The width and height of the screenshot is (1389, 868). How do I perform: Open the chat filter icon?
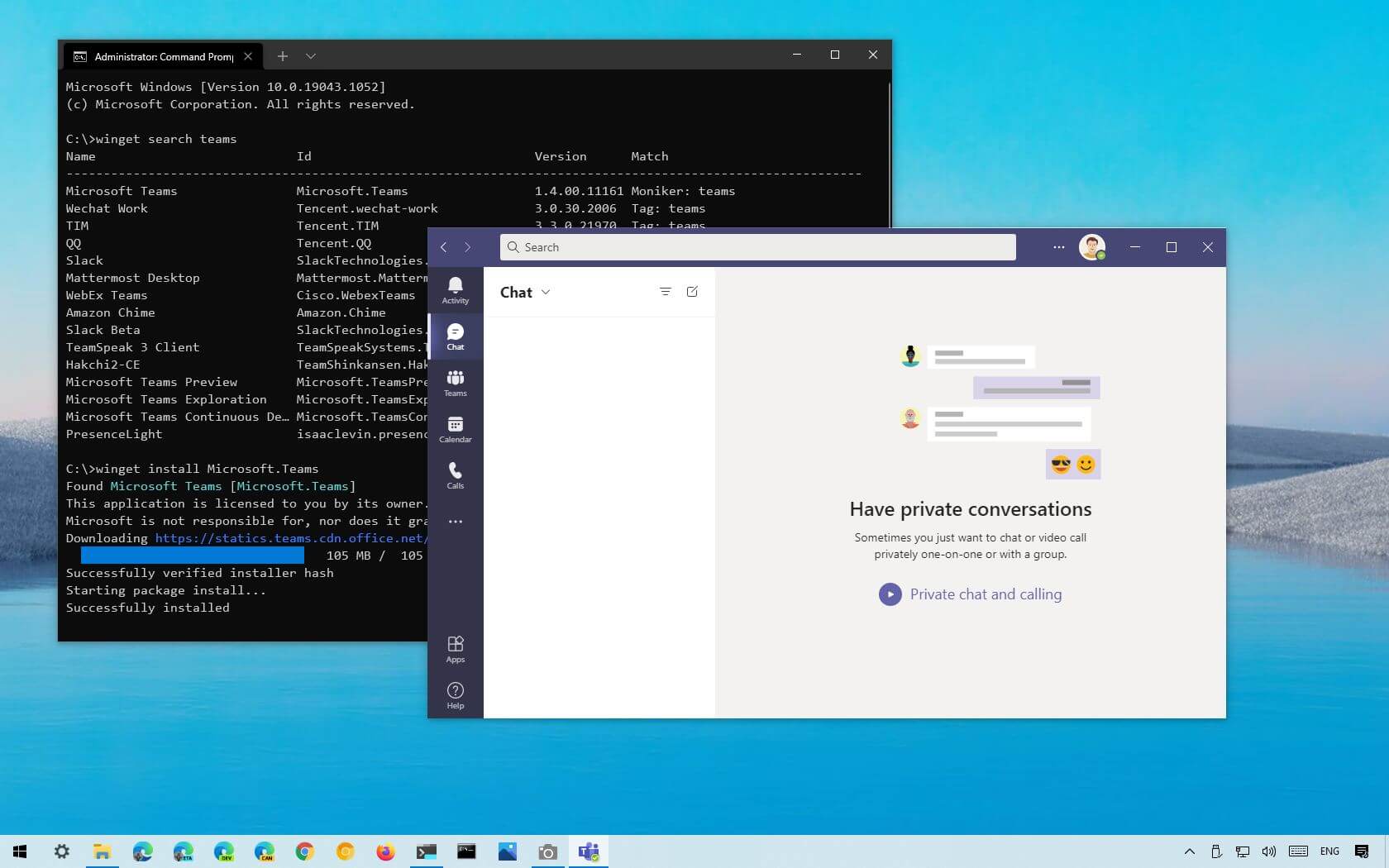point(666,292)
